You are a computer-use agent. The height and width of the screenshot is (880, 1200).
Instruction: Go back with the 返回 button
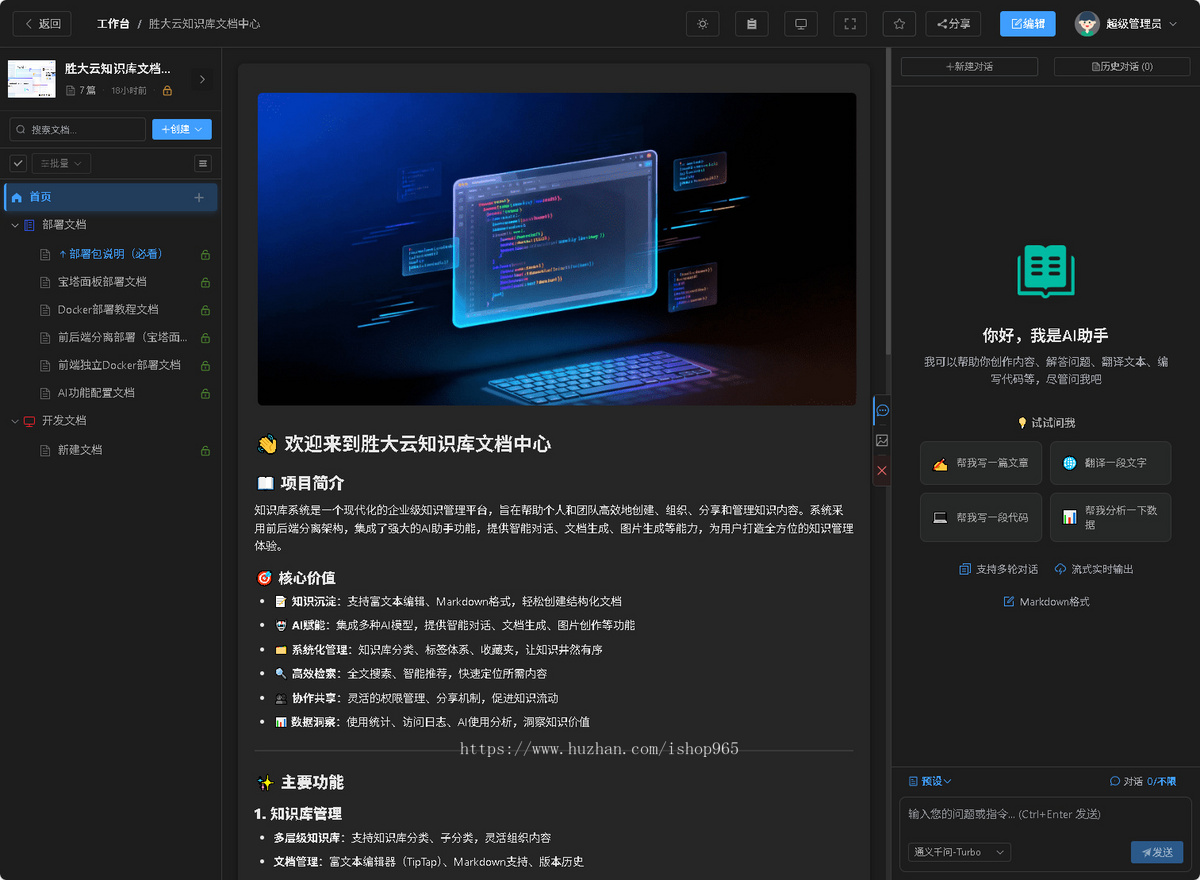[x=43, y=24]
